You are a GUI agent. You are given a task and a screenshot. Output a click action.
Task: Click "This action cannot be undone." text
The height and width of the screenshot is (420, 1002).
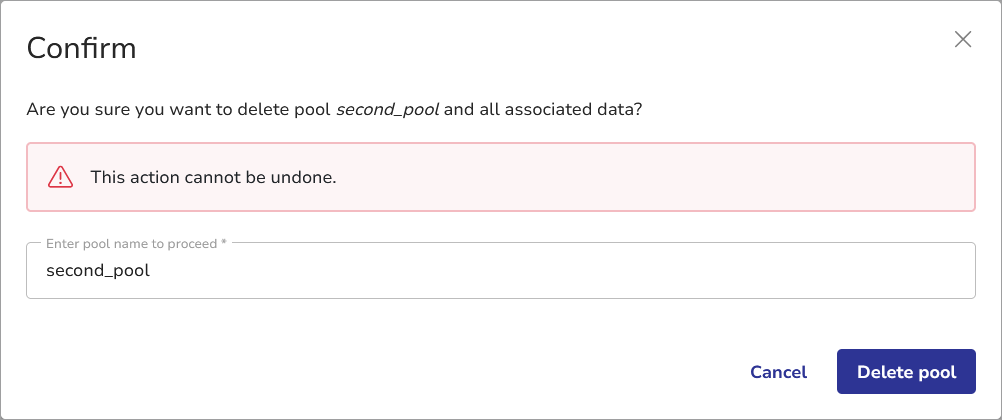213,177
